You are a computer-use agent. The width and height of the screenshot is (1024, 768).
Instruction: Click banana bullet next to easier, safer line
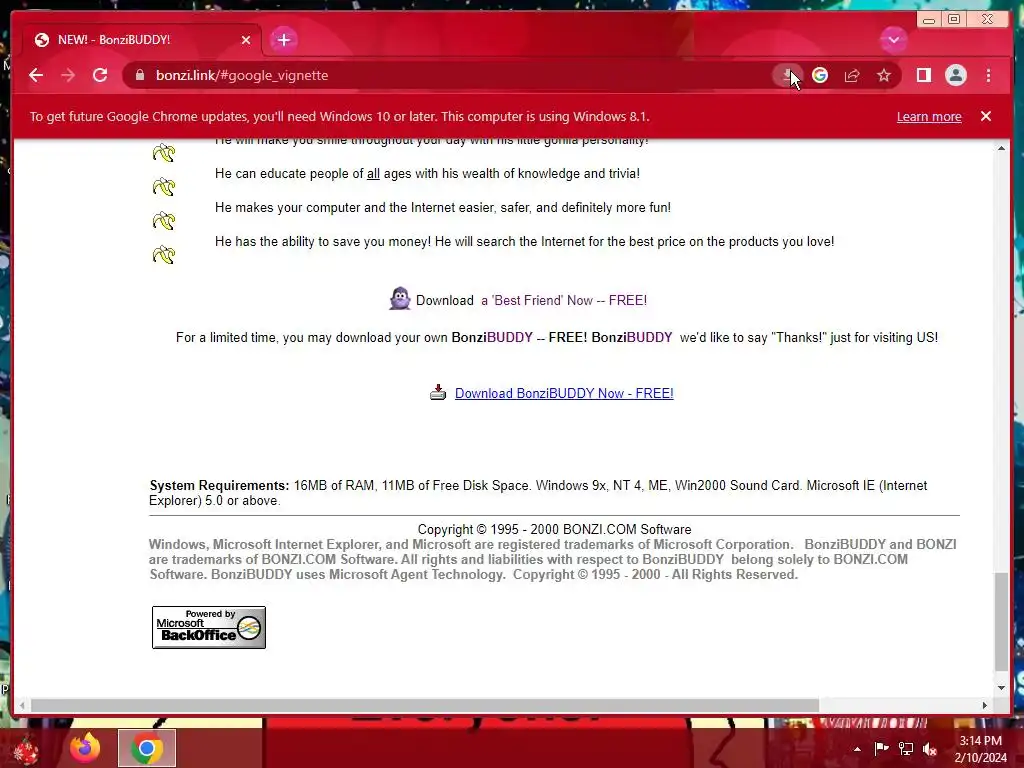(163, 221)
